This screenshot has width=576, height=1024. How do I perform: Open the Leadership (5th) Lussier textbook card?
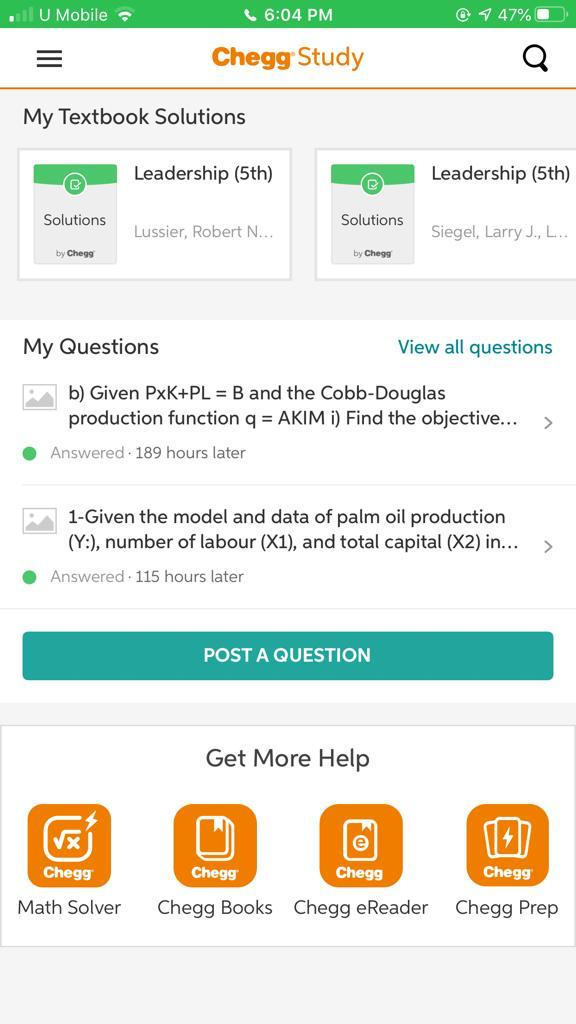coord(154,214)
